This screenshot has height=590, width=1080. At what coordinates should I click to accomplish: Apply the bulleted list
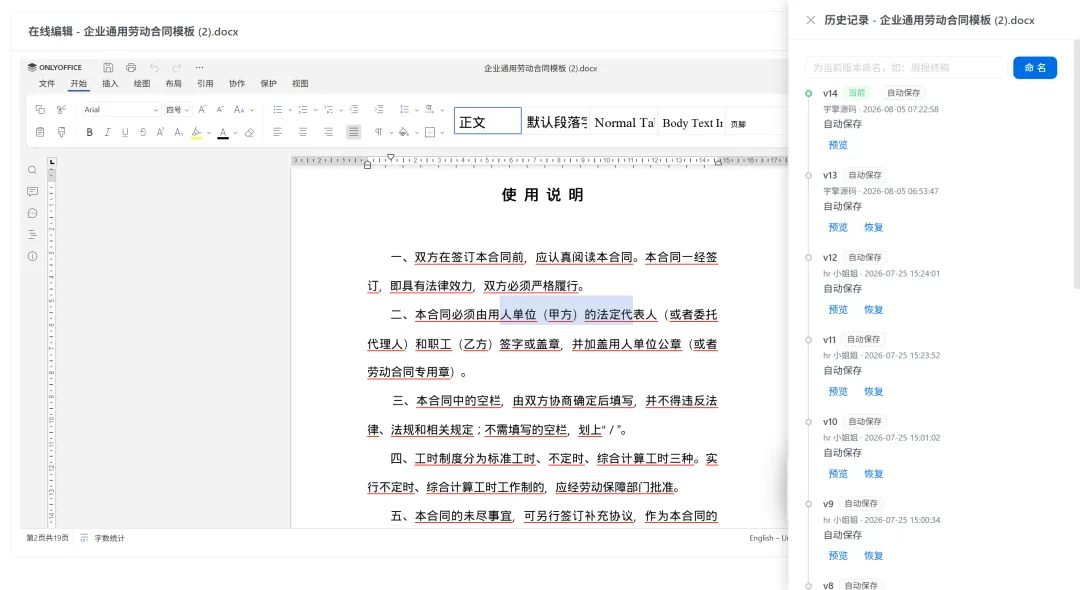pyautogui.click(x=278, y=109)
